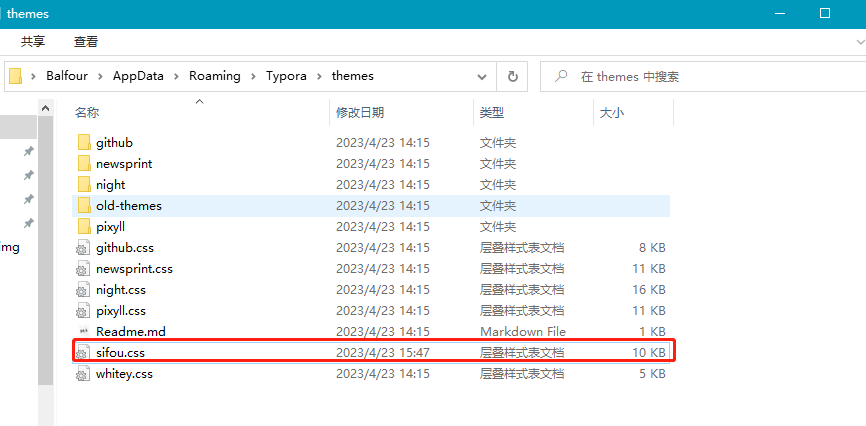Select file name Readme.md
This screenshot has width=866, height=426.
coord(131,332)
